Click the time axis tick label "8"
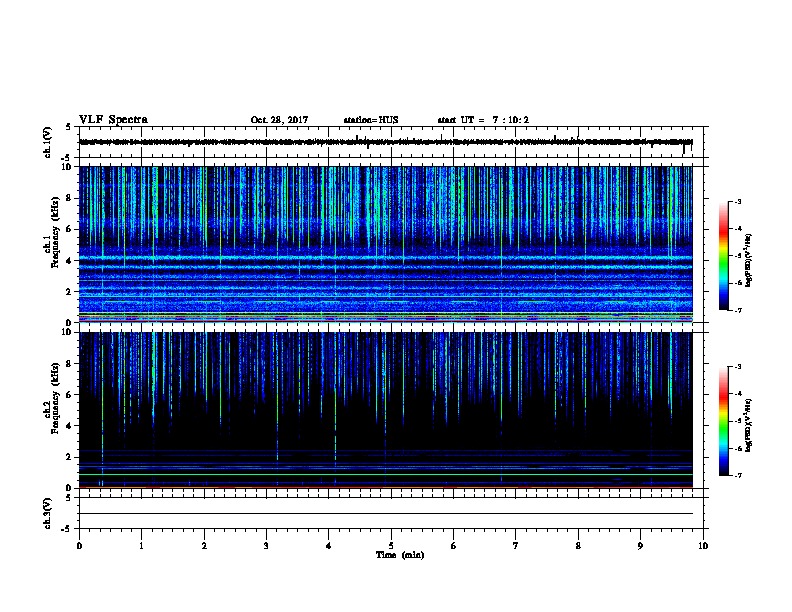Viewport: 792px width, 612px height. [578, 546]
